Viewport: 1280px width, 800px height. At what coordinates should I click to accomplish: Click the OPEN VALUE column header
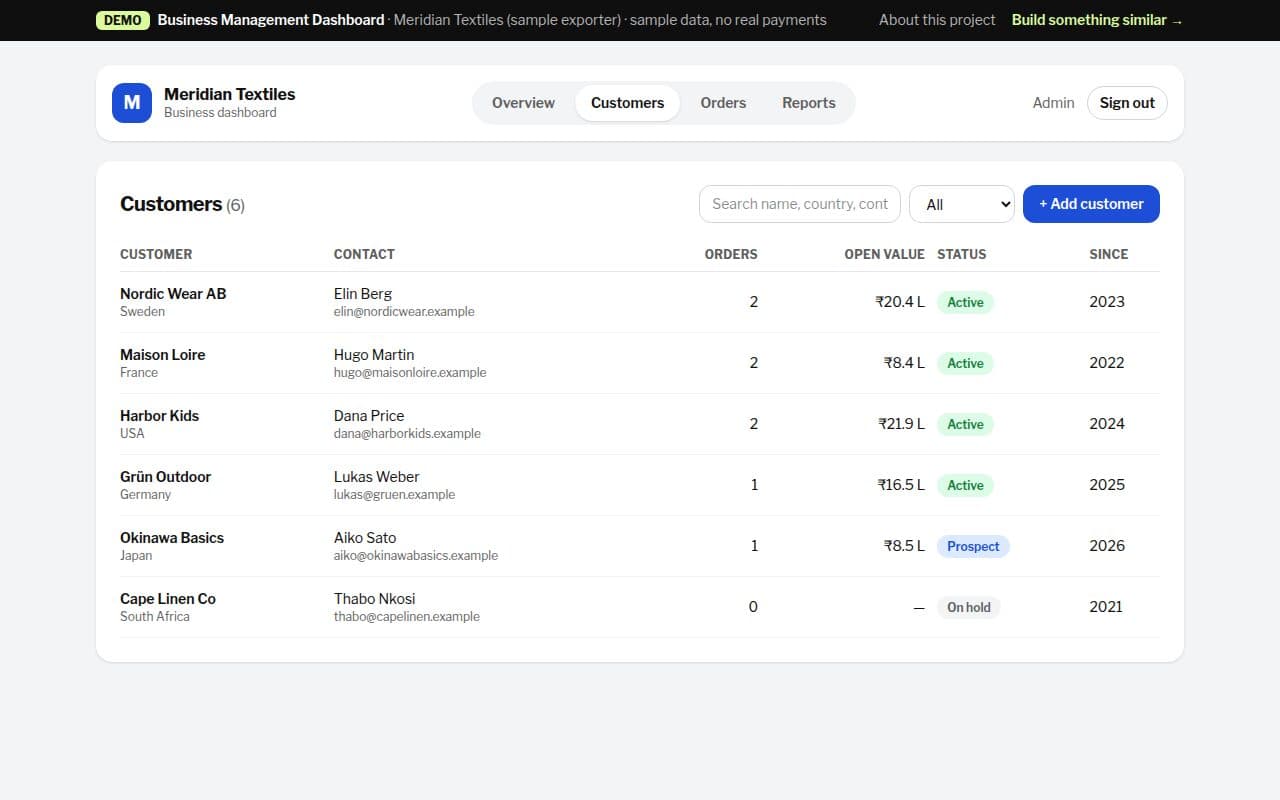(884, 254)
